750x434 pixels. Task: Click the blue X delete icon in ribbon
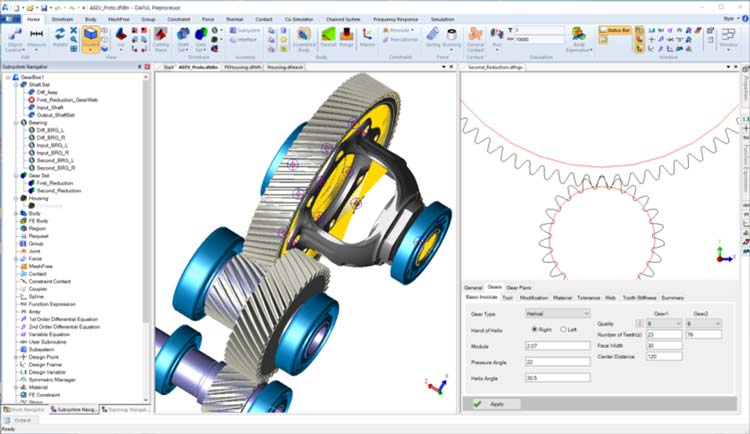[x=73, y=30]
